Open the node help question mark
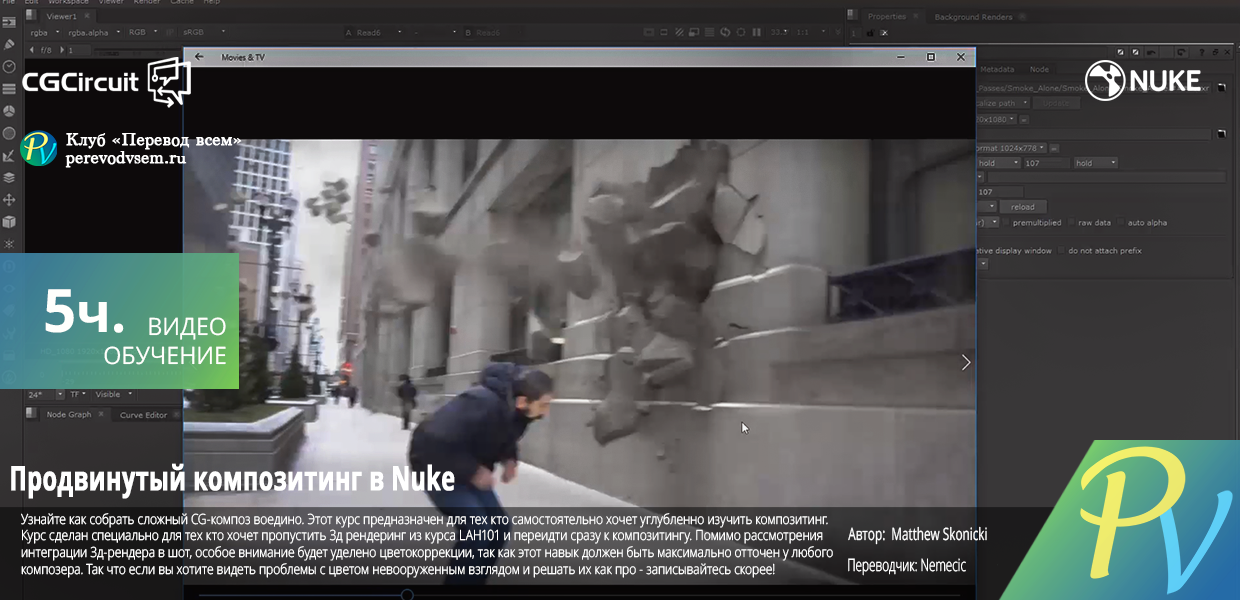This screenshot has width=1240, height=600. (1201, 52)
